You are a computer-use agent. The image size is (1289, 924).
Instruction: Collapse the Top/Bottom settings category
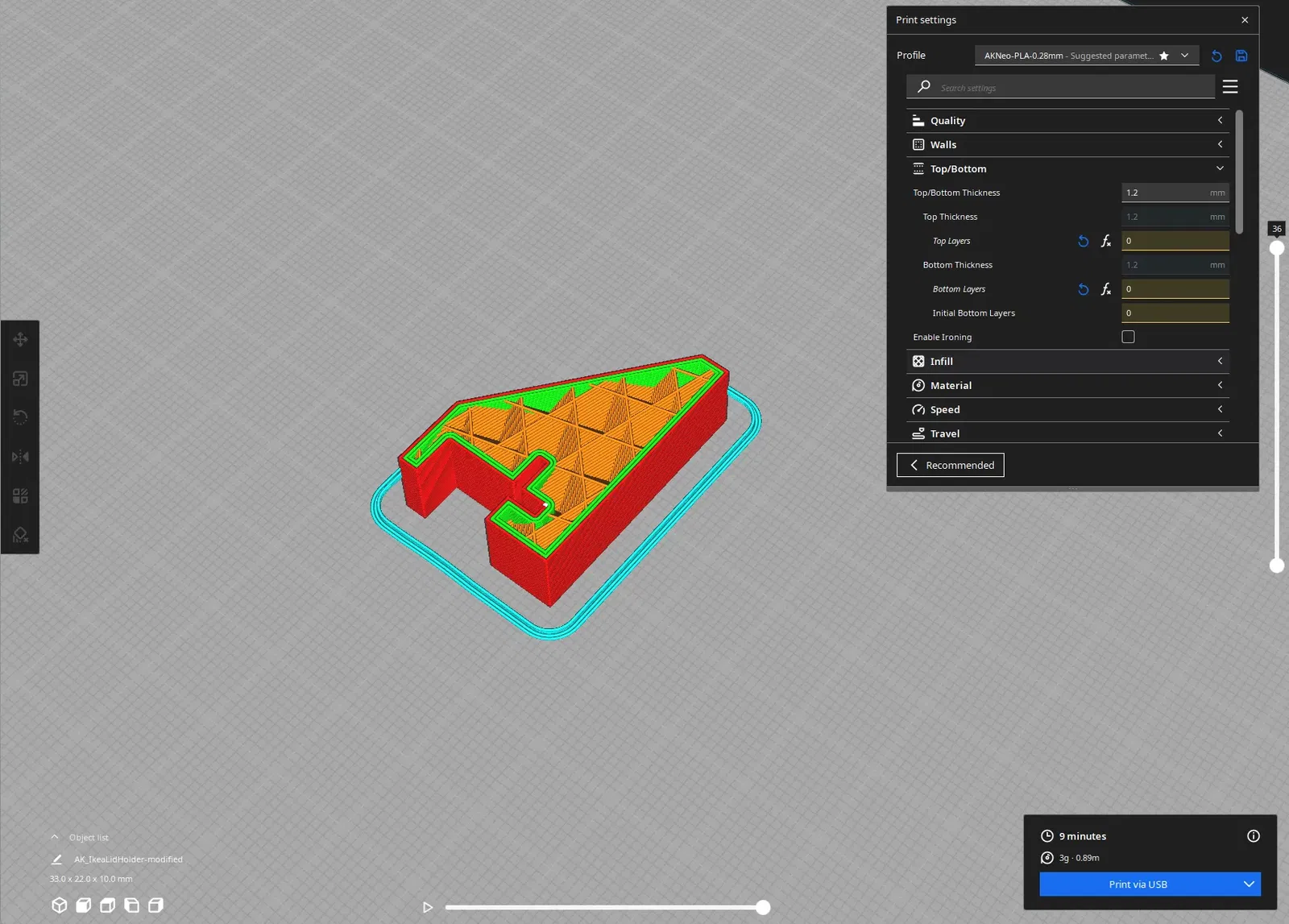pyautogui.click(x=1067, y=169)
